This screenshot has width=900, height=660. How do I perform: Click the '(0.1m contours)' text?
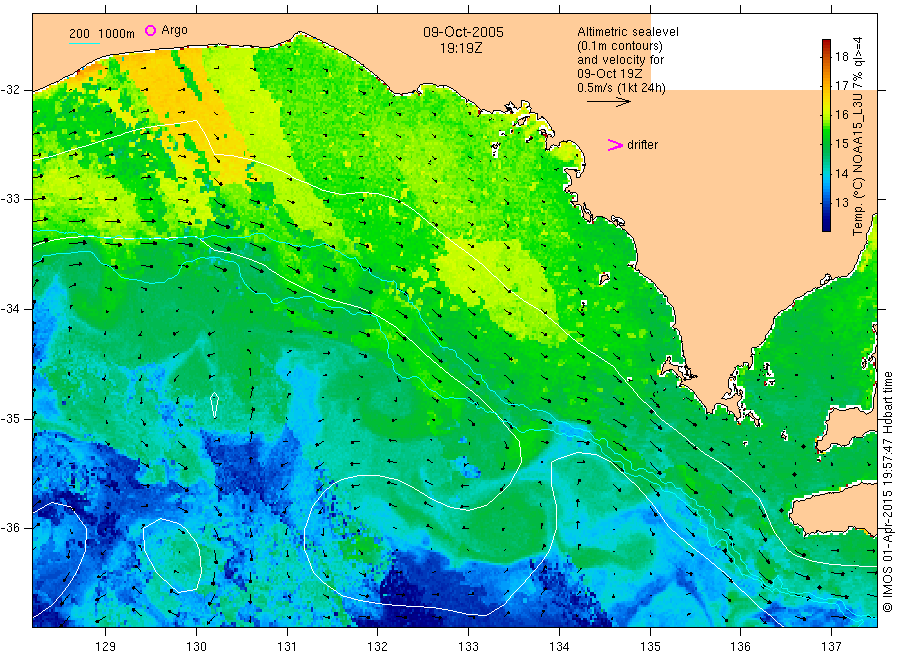tap(620, 46)
